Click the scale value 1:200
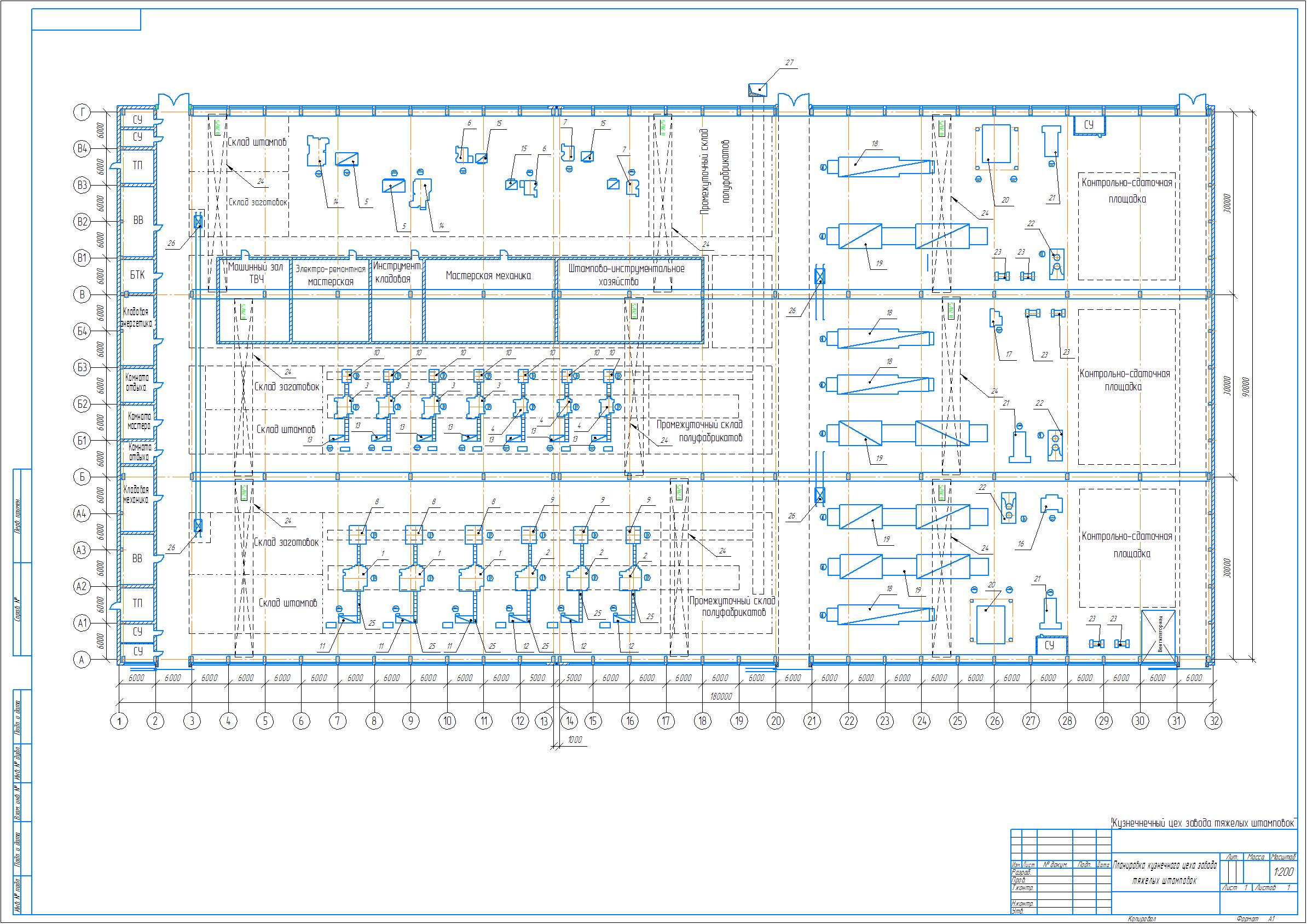 point(1283,873)
